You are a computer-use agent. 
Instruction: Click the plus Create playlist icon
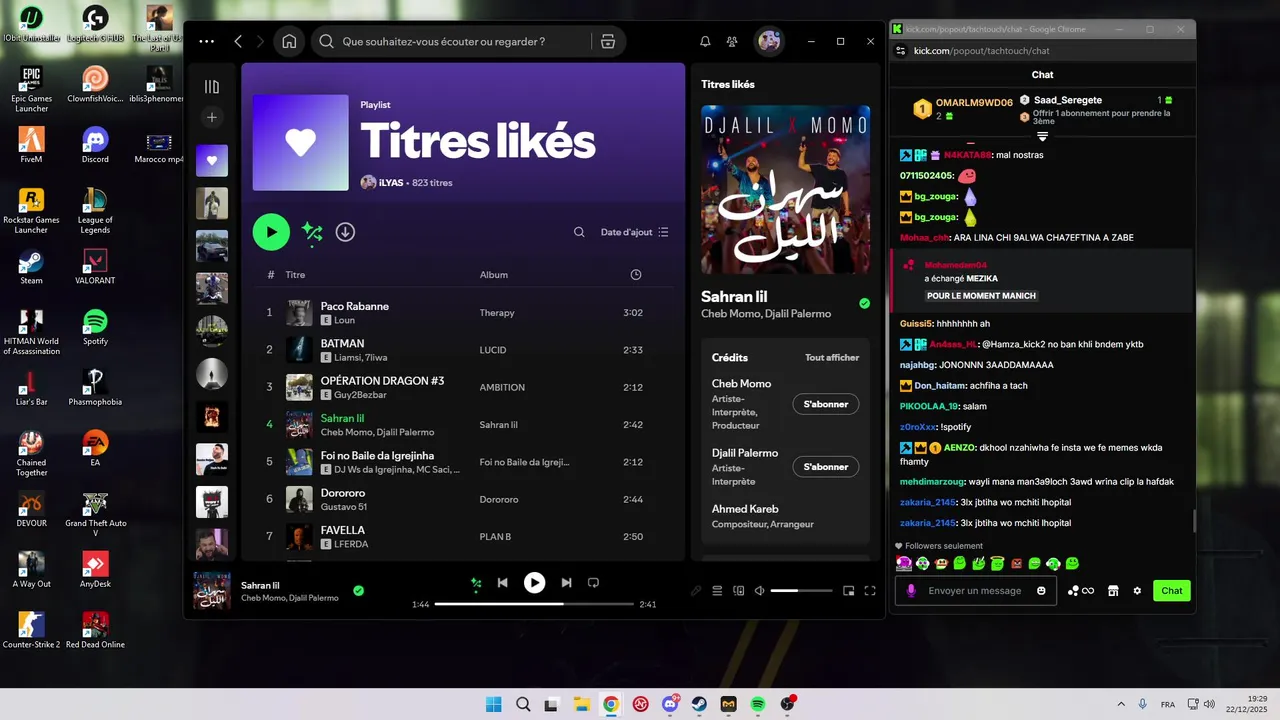coord(212,118)
